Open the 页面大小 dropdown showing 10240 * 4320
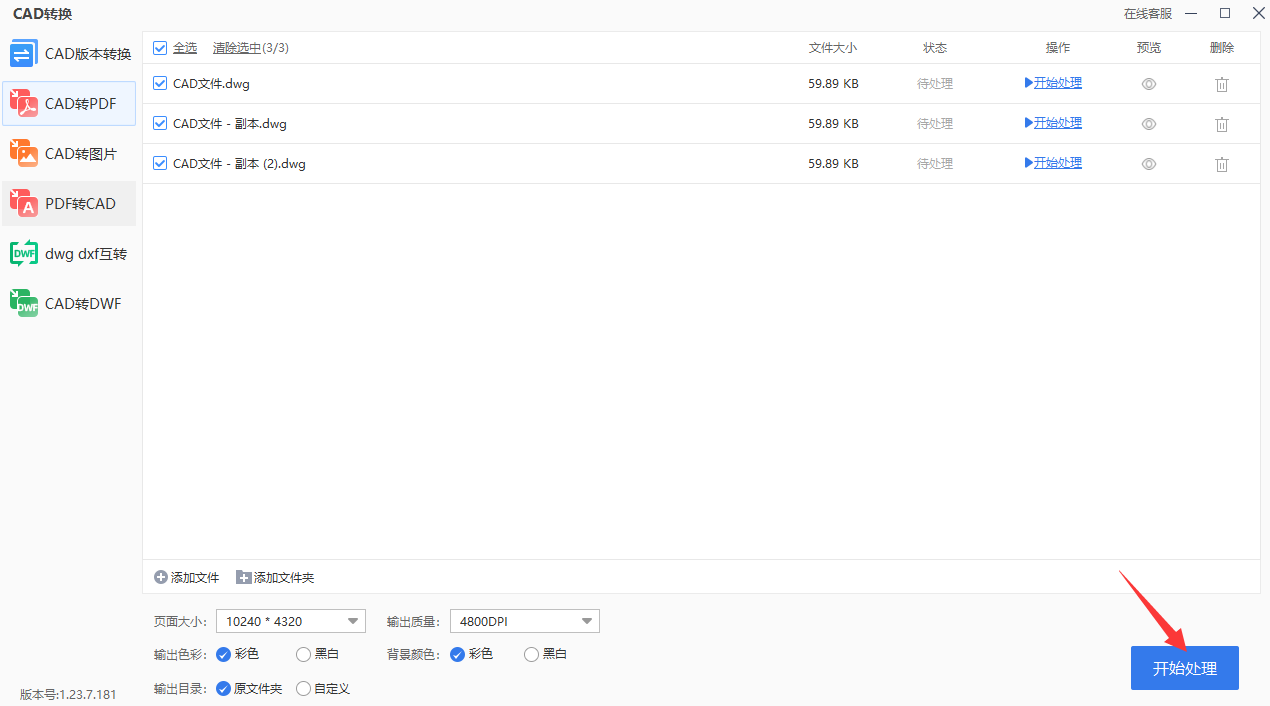 [291, 621]
